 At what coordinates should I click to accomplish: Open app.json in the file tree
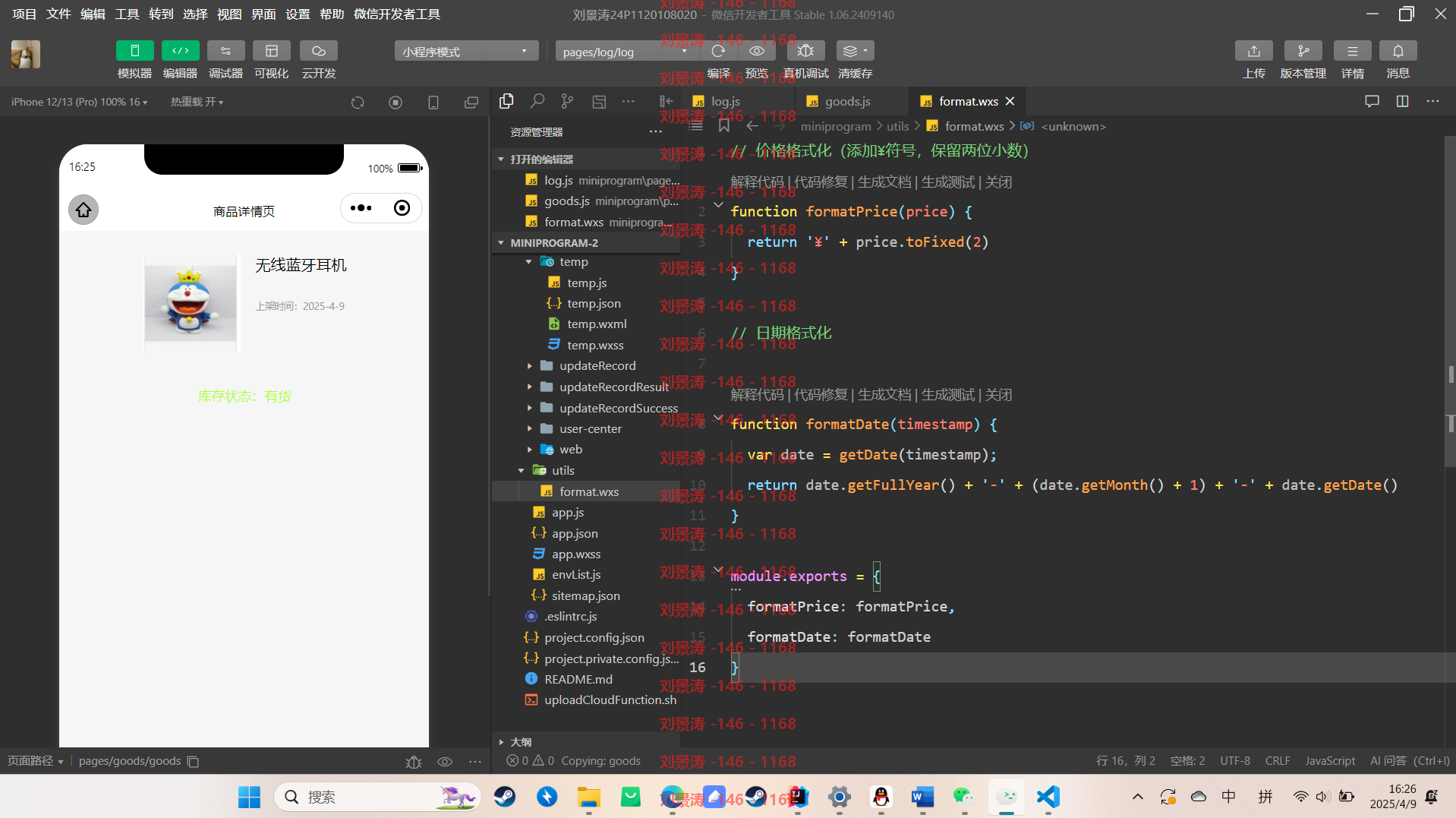(x=574, y=533)
